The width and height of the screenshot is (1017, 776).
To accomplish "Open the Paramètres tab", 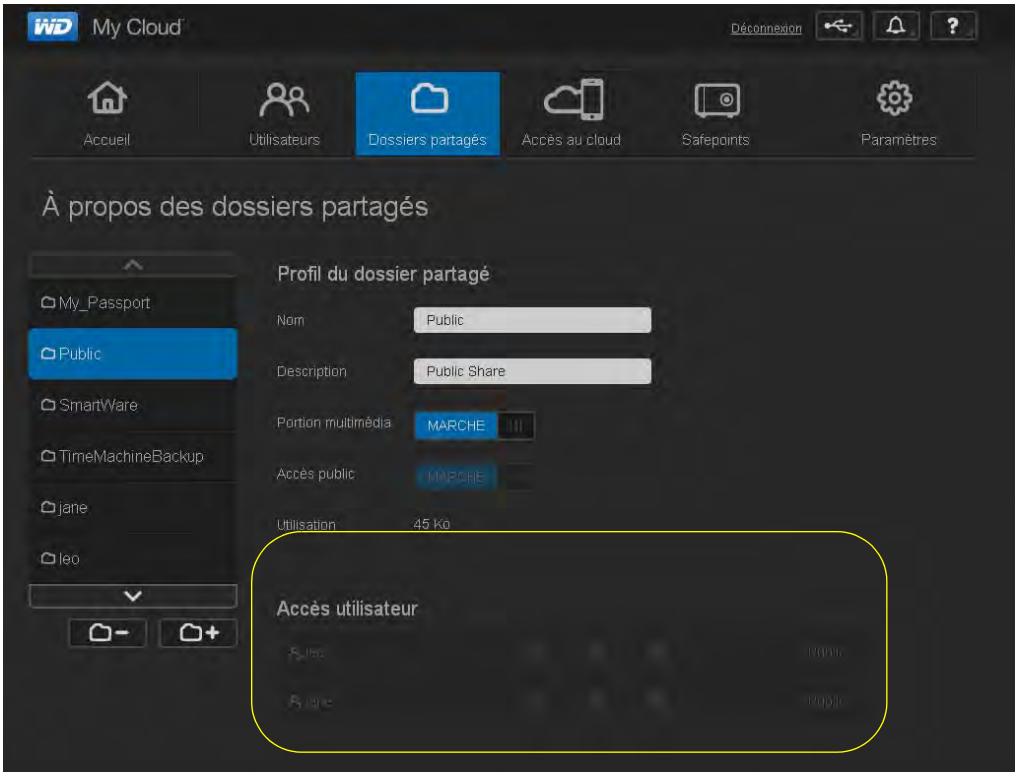I will click(x=898, y=114).
